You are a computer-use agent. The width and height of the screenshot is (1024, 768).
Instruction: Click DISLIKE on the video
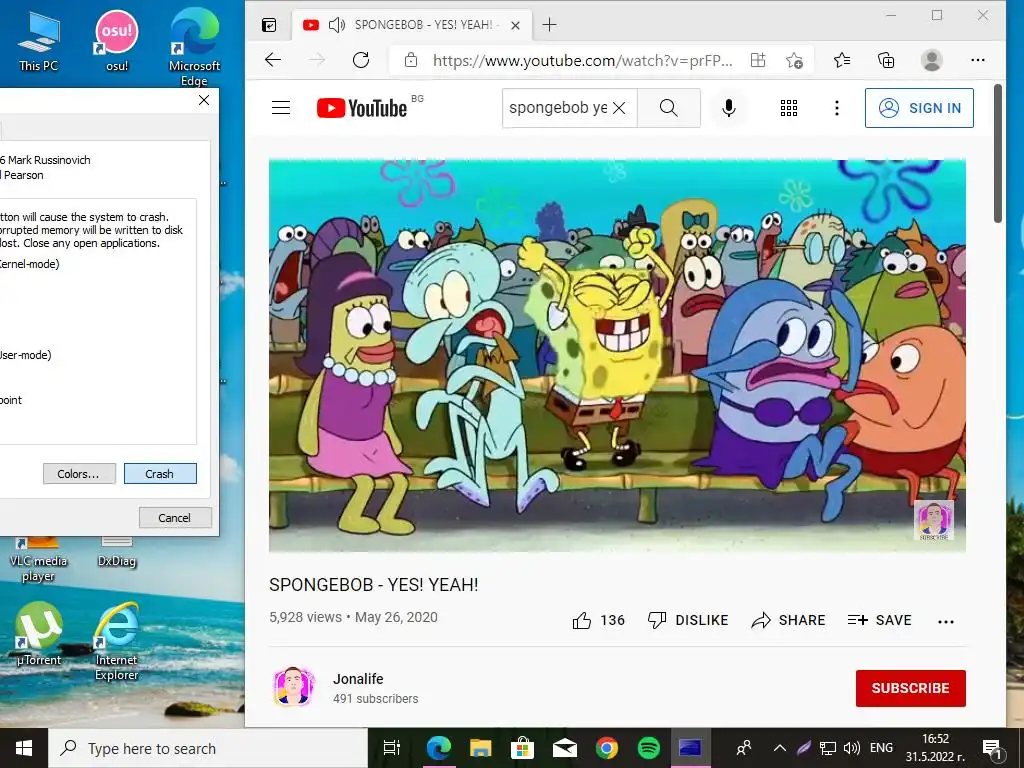click(688, 620)
